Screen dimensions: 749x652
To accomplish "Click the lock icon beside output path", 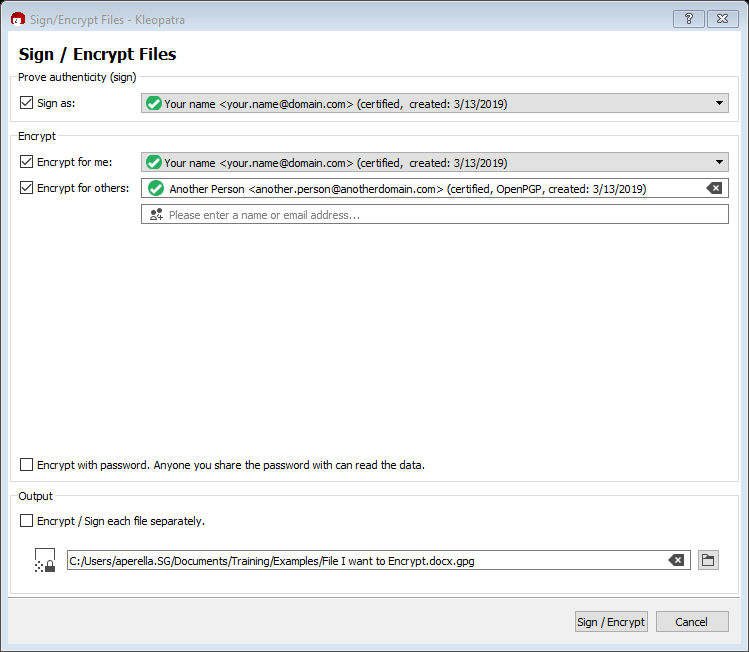I will pos(44,561).
